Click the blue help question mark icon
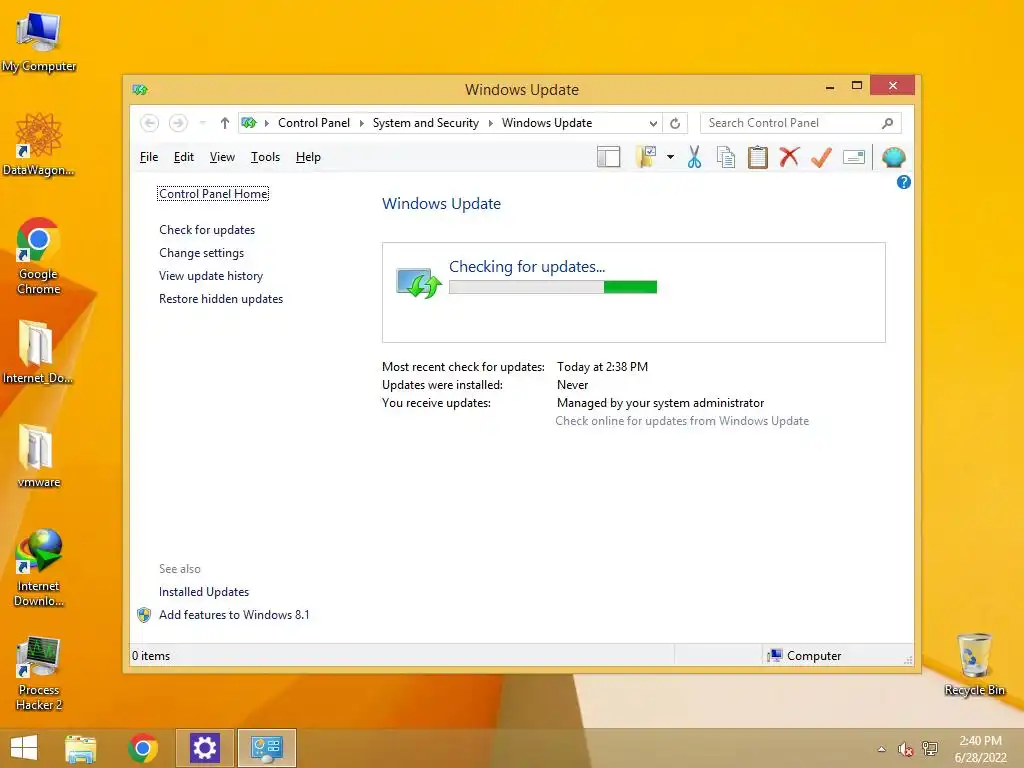 pyautogui.click(x=904, y=182)
